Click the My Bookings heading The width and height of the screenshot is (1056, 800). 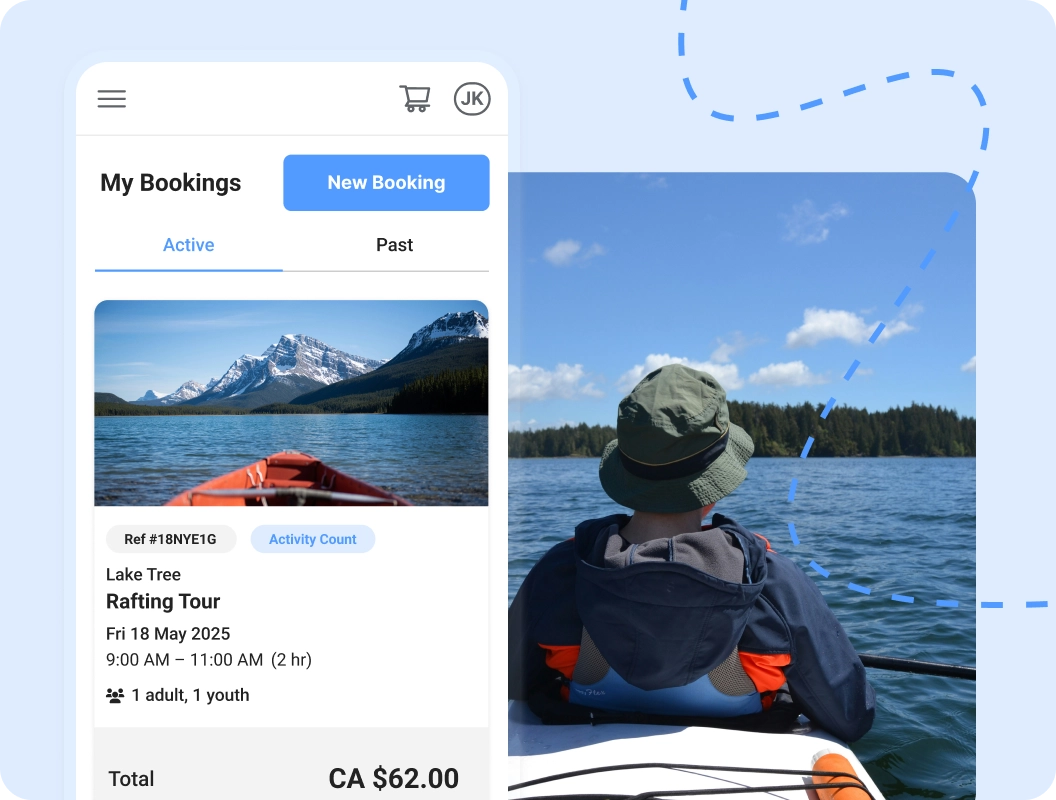[x=170, y=183]
